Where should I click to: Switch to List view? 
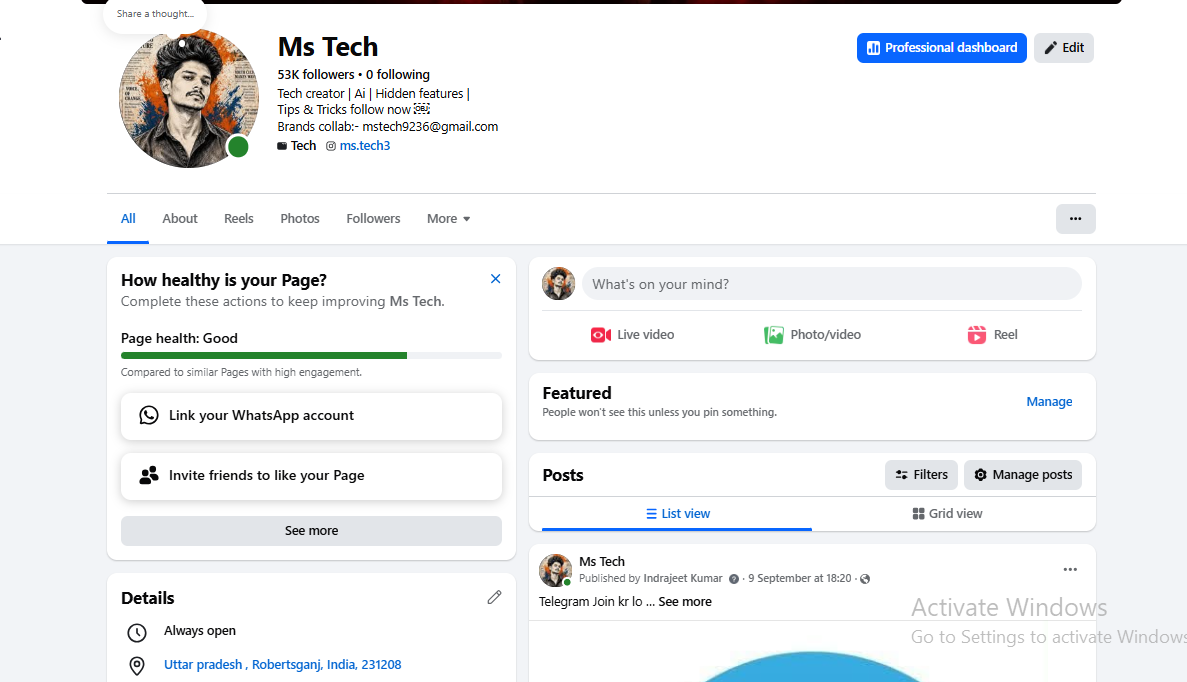[x=678, y=513]
